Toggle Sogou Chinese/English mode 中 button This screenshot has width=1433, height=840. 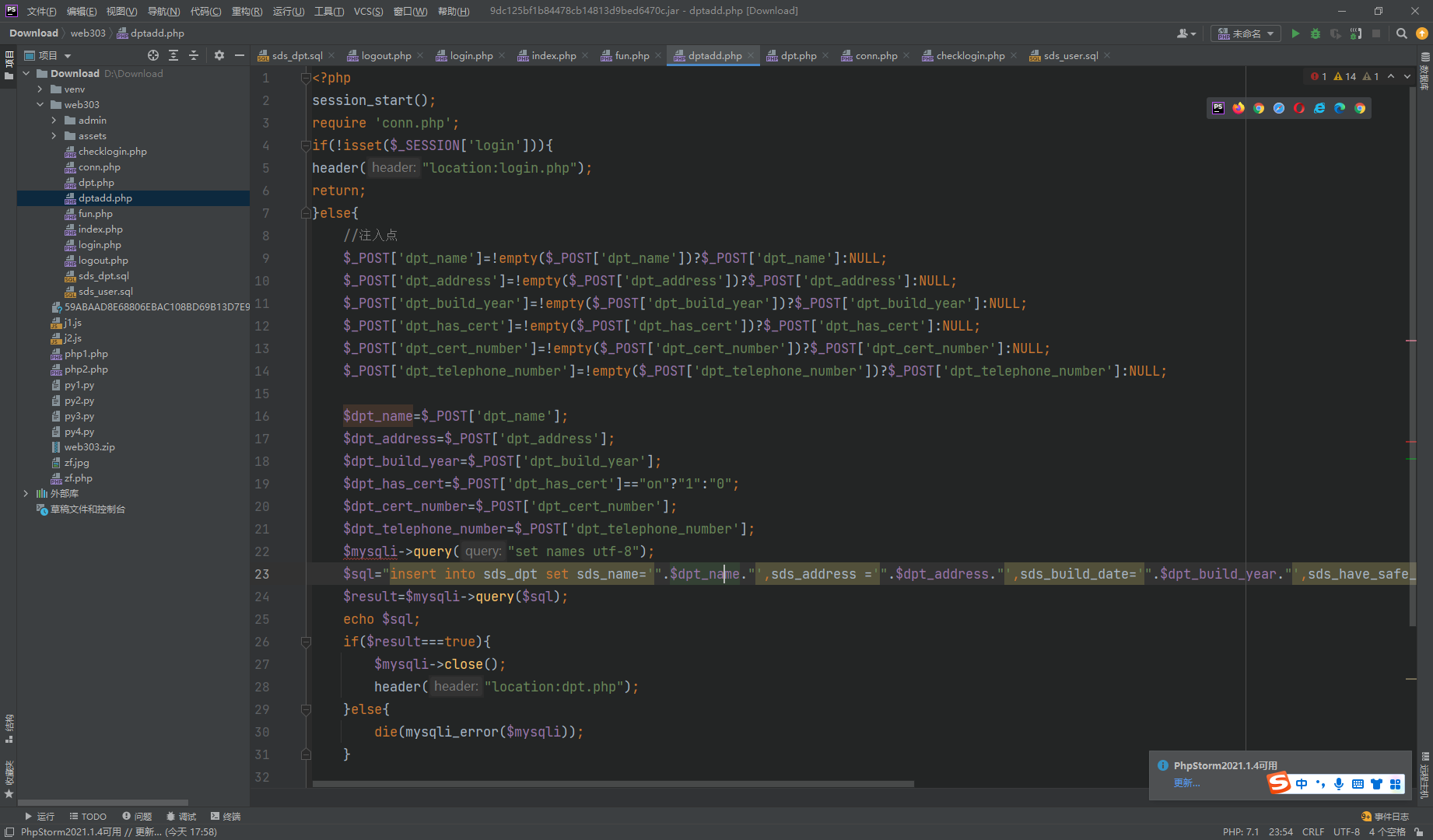pyautogui.click(x=1302, y=784)
